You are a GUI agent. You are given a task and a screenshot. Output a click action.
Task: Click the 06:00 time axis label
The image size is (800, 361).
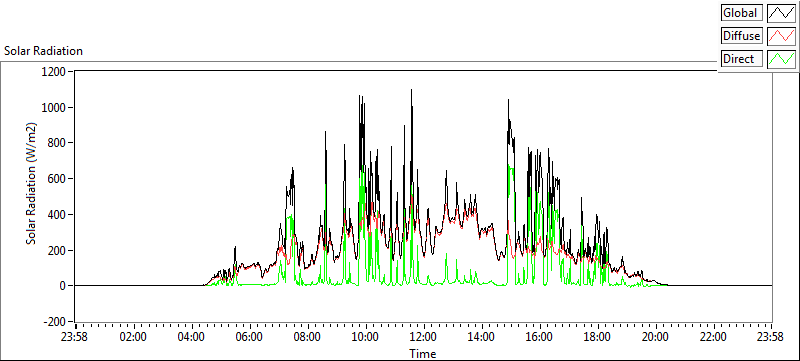click(249, 337)
